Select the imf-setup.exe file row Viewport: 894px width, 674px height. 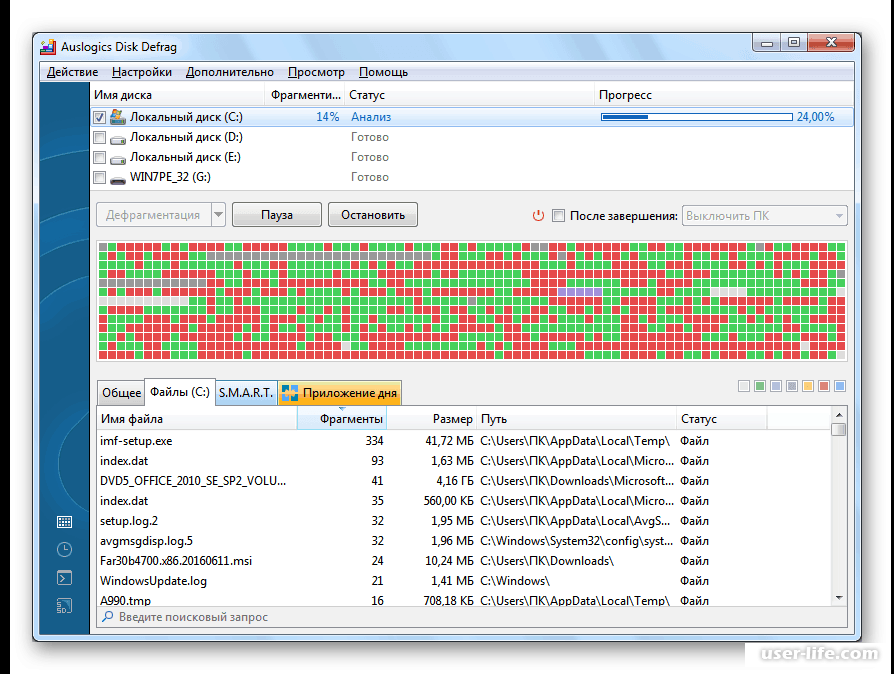[x=464, y=441]
